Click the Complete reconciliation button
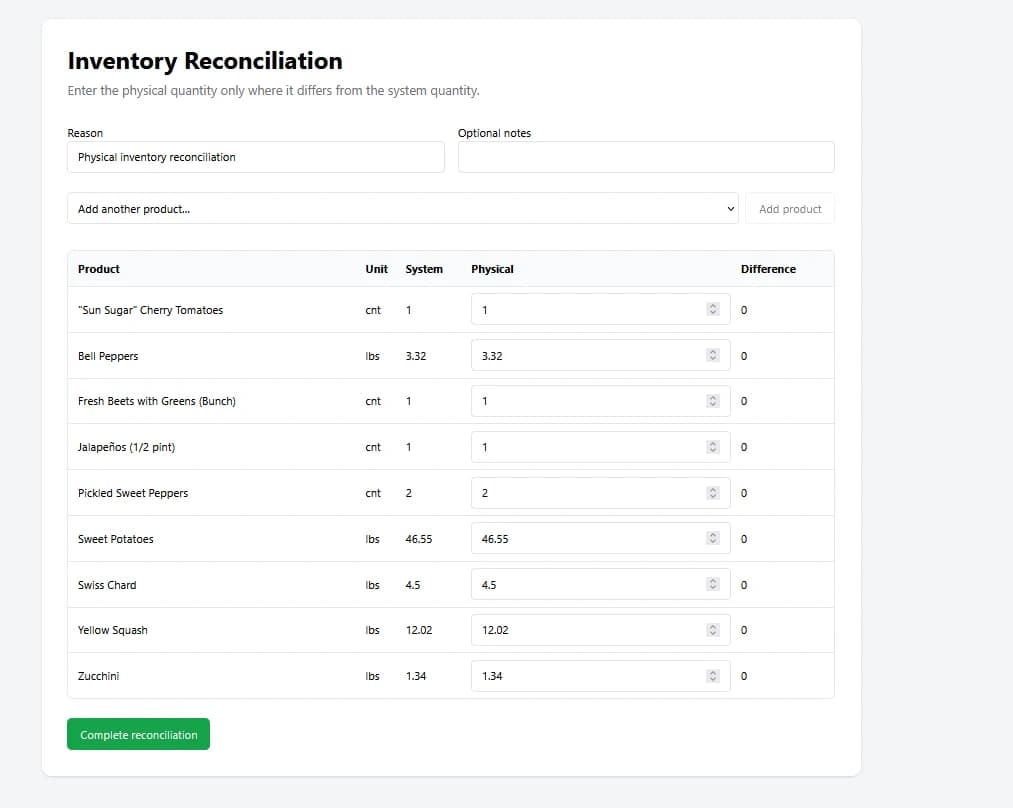The width and height of the screenshot is (1013, 808). (x=138, y=734)
